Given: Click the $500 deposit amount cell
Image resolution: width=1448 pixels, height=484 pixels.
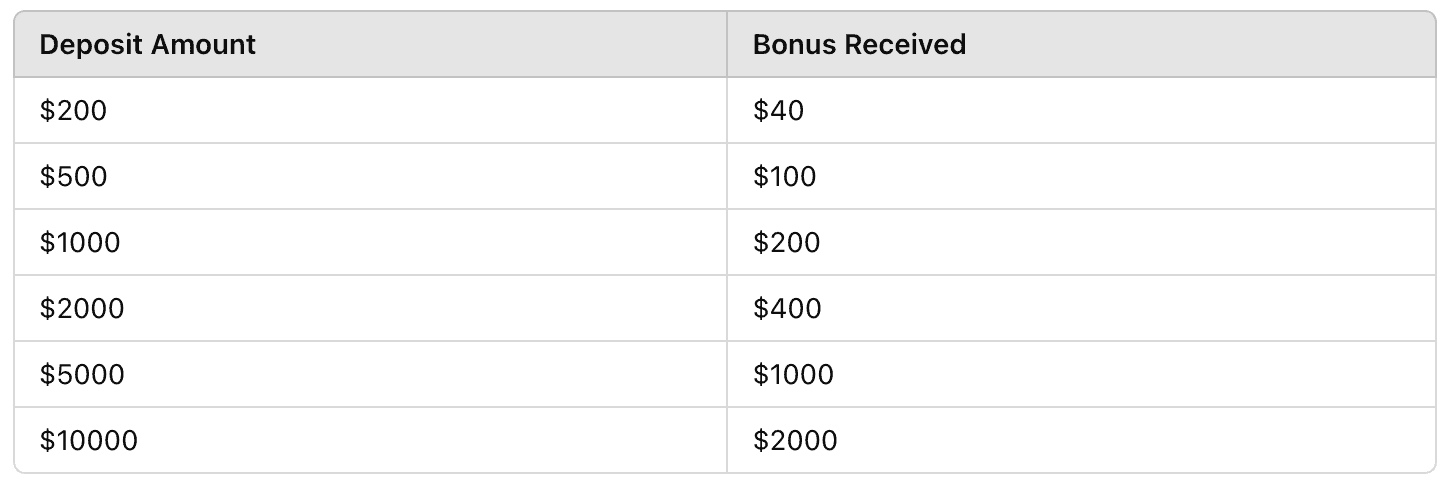Looking at the screenshot, I should (73, 177).
